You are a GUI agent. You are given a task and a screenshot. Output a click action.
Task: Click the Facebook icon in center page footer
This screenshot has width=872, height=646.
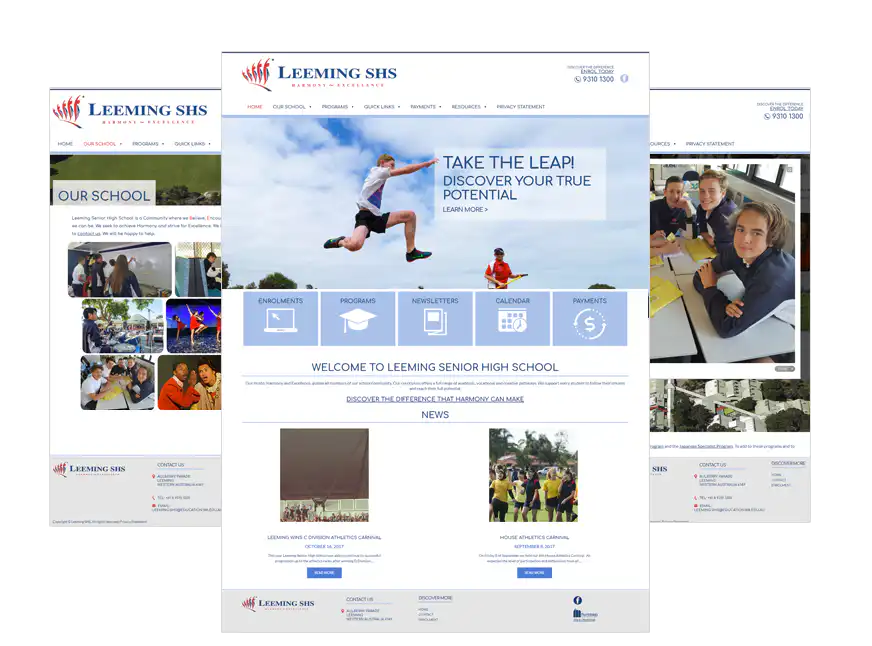[578, 600]
